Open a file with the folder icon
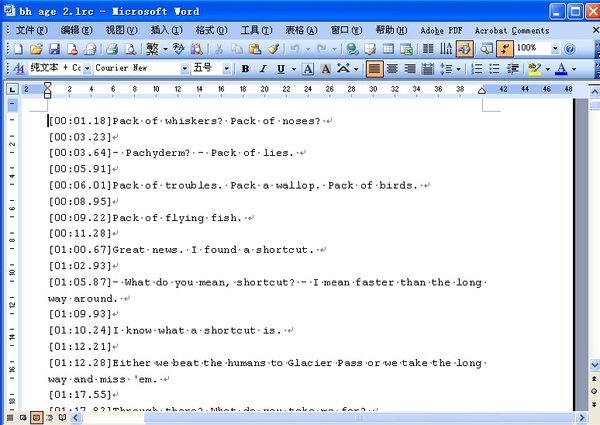The image size is (600, 425). (x=36, y=49)
